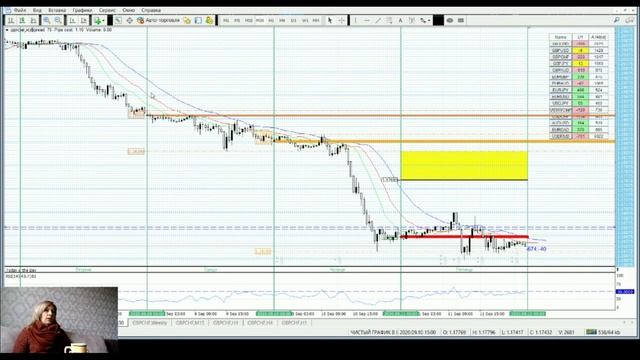Click the yellow icon after Авто-торговля
Viewport: 640px width, 360px height.
[x=187, y=20]
